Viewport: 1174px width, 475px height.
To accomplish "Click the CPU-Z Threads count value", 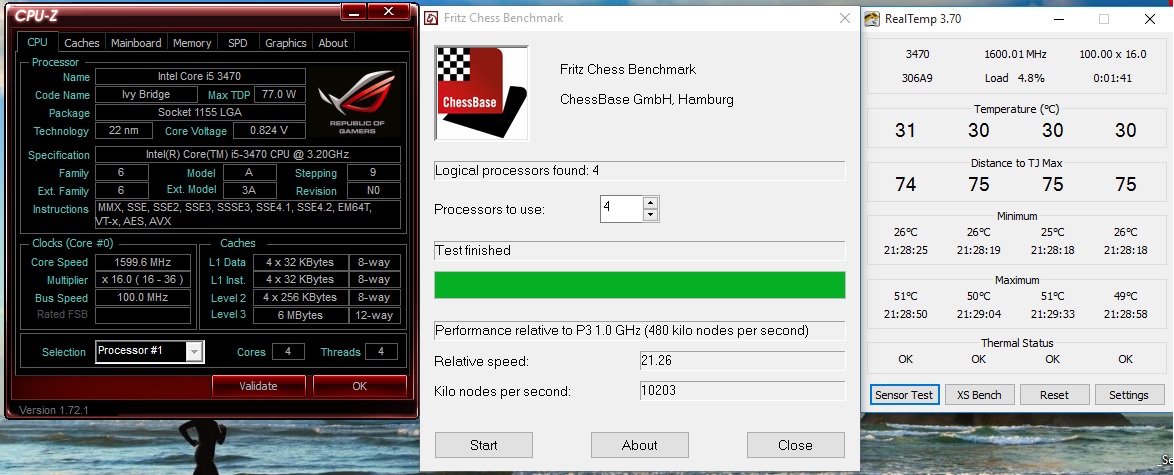I will click(x=381, y=351).
